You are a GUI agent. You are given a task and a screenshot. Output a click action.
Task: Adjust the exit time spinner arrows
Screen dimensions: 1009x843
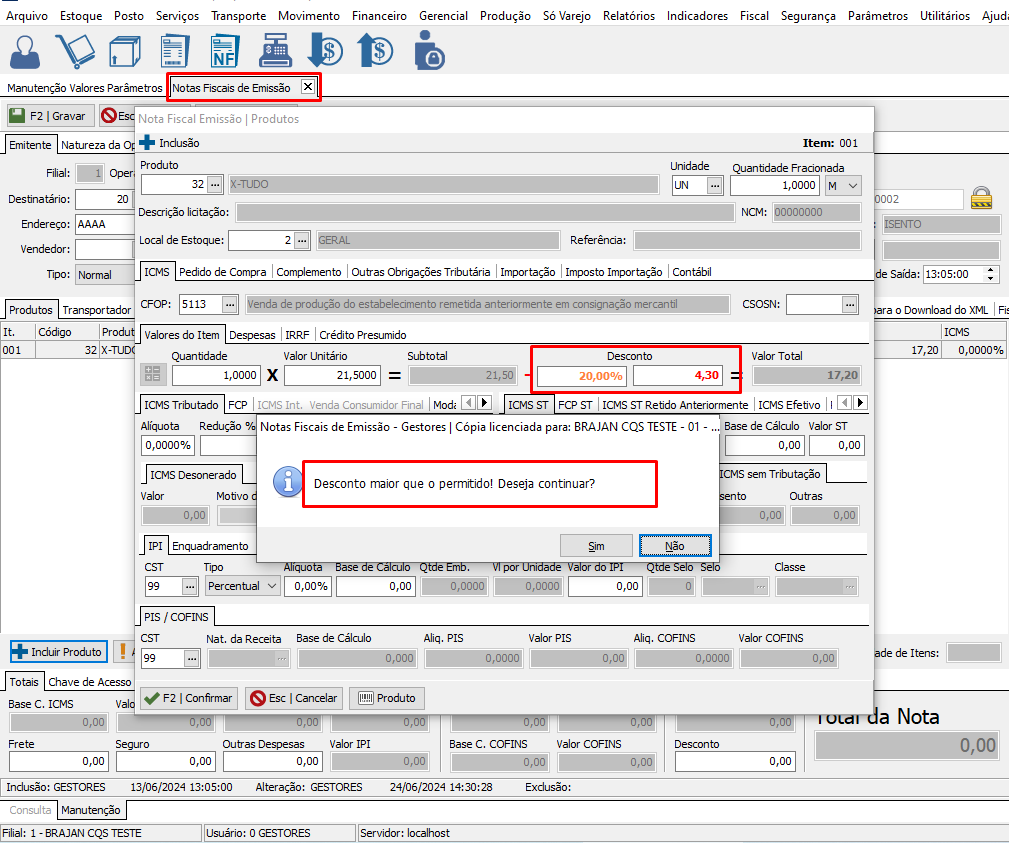click(991, 274)
